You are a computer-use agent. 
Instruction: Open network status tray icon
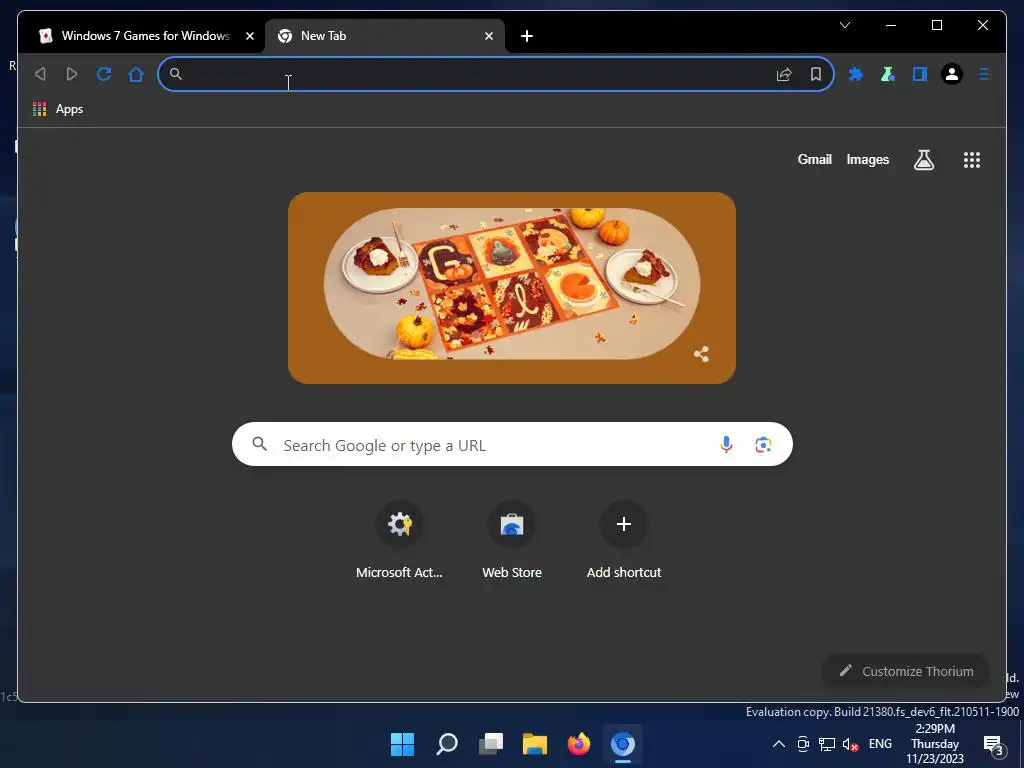(x=827, y=744)
